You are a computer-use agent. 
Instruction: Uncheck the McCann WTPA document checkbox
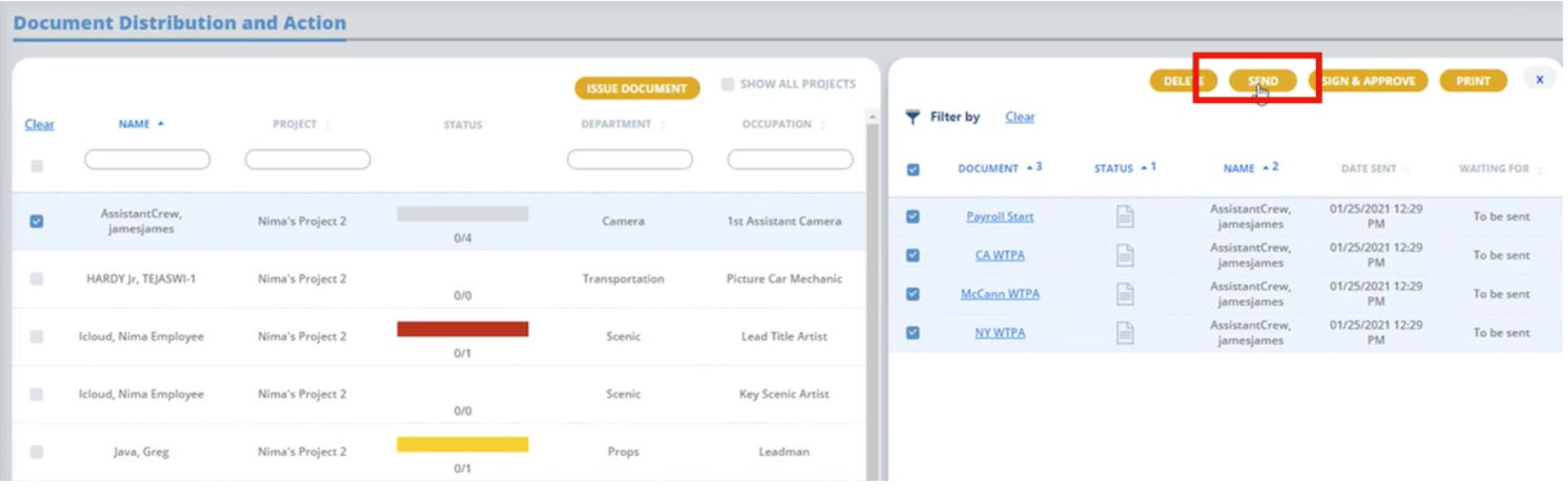click(913, 295)
